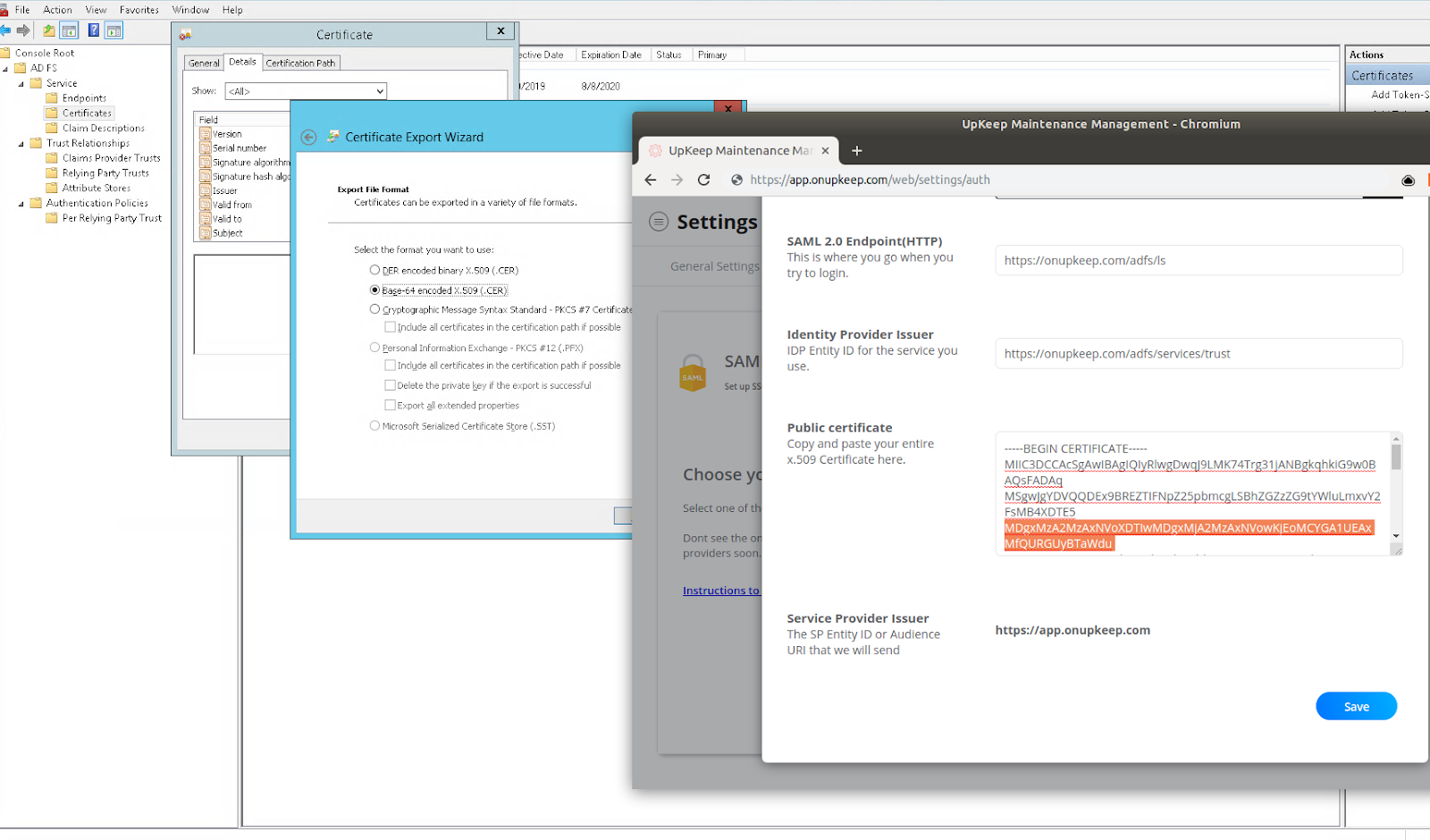This screenshot has height=840, width=1430.
Task: Open the Action menu
Action: 57,10
